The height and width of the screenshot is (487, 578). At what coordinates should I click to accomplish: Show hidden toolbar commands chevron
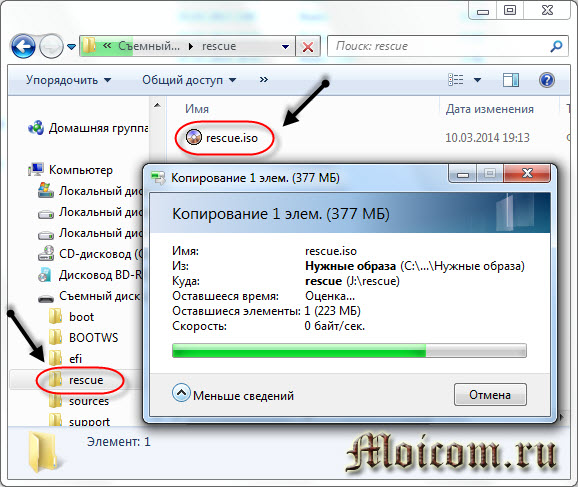point(264,80)
